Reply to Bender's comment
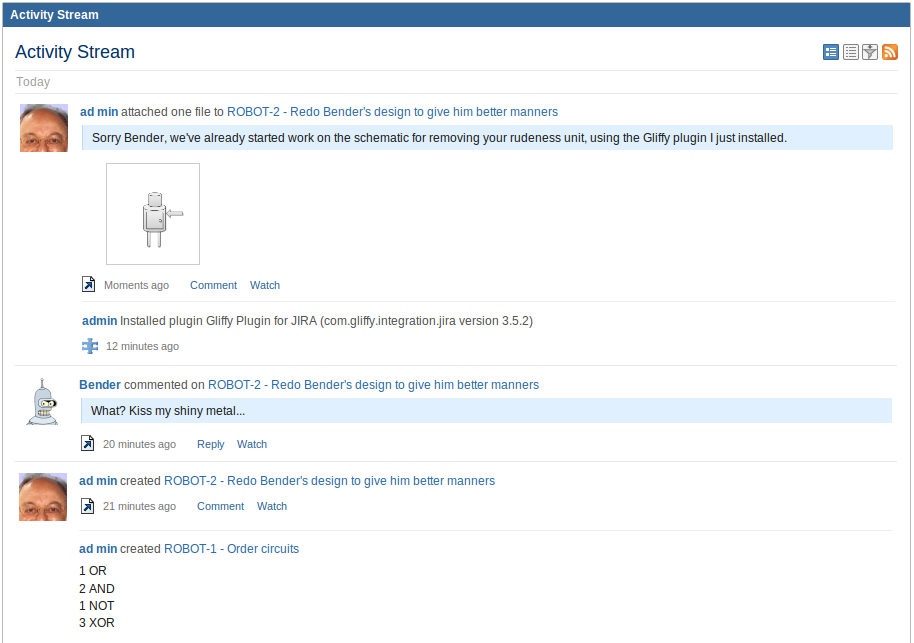914x643 pixels. [x=211, y=444]
